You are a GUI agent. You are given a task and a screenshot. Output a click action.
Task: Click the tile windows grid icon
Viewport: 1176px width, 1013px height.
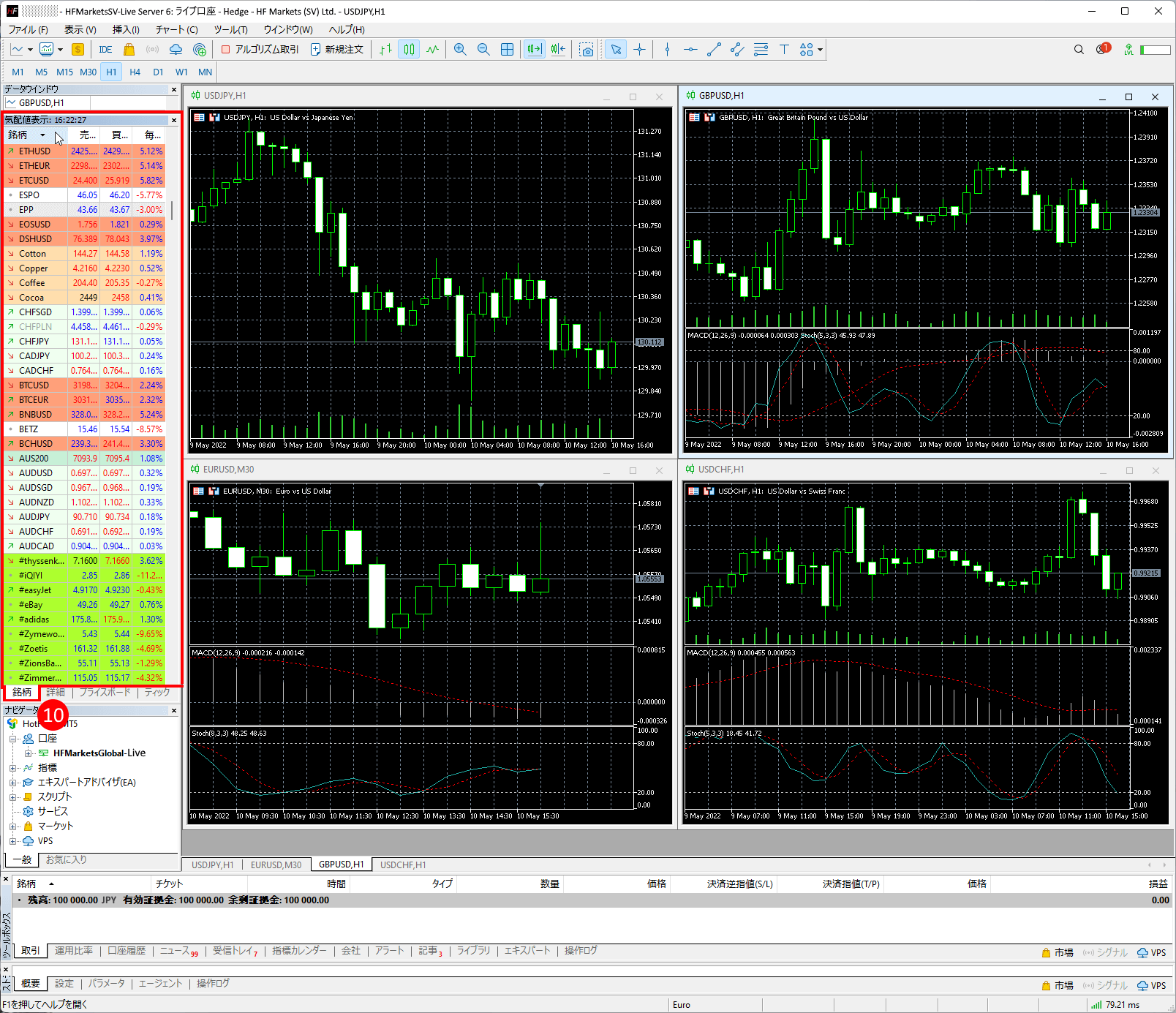[x=507, y=50]
